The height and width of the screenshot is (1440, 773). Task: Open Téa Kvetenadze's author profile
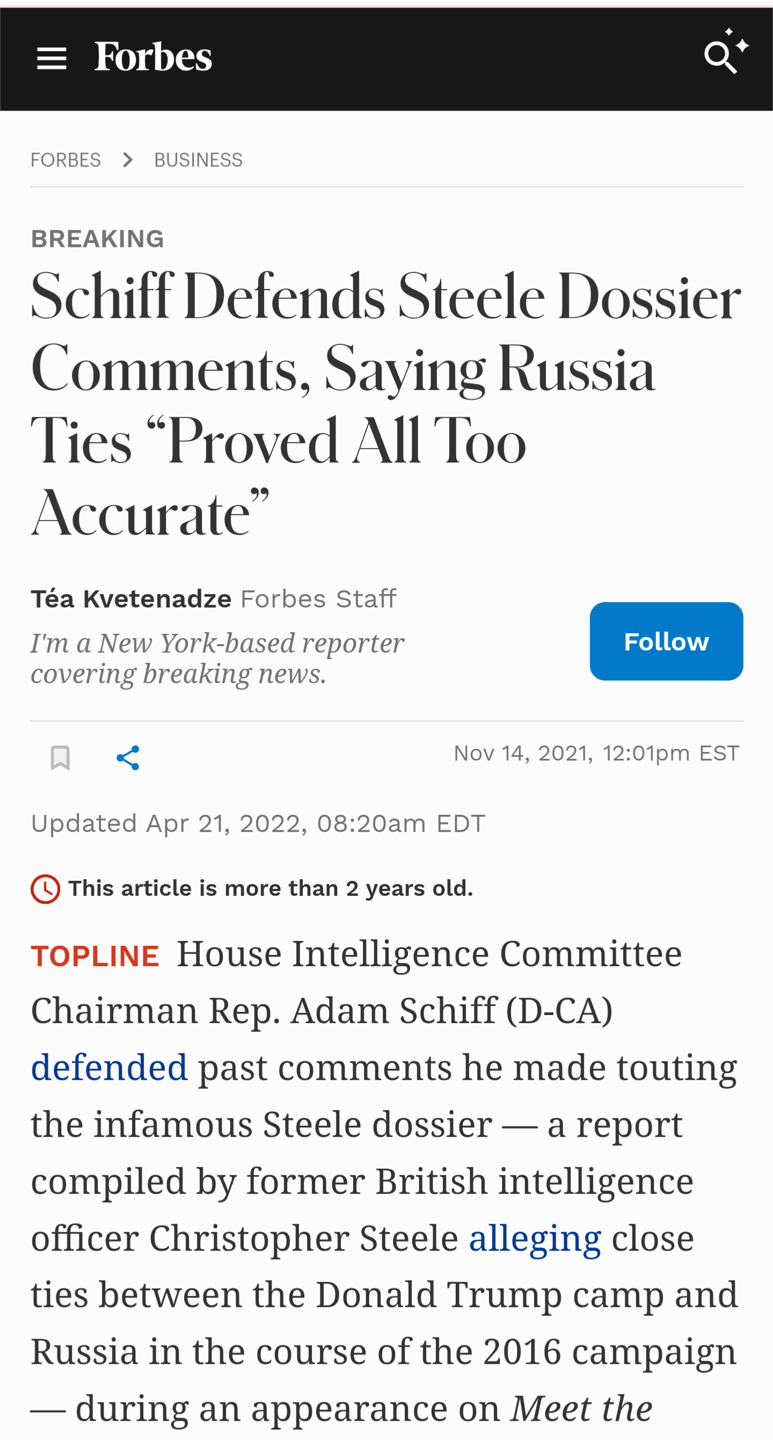pos(131,599)
